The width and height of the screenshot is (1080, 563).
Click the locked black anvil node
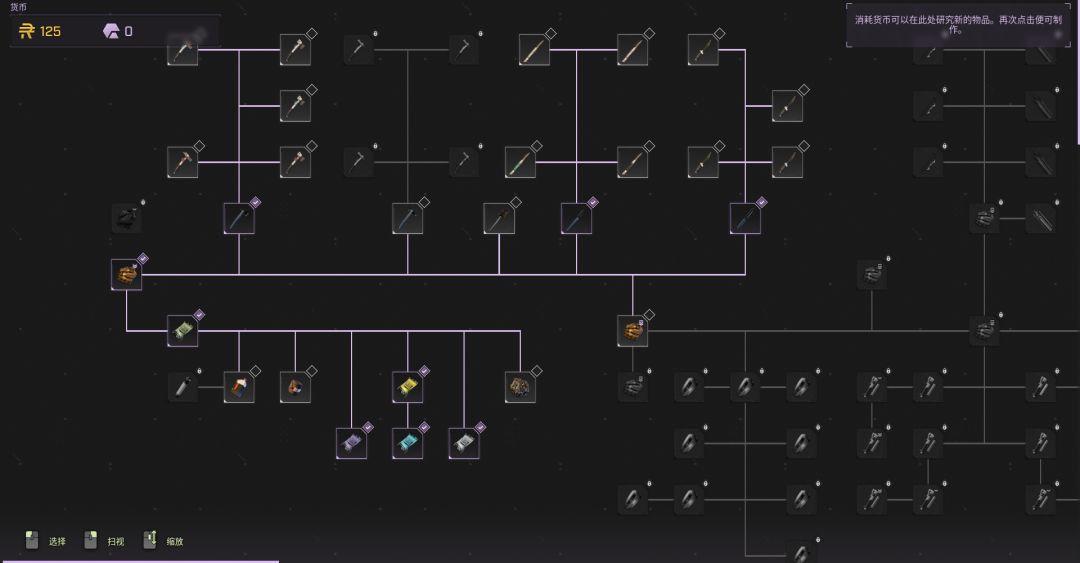pos(126,217)
